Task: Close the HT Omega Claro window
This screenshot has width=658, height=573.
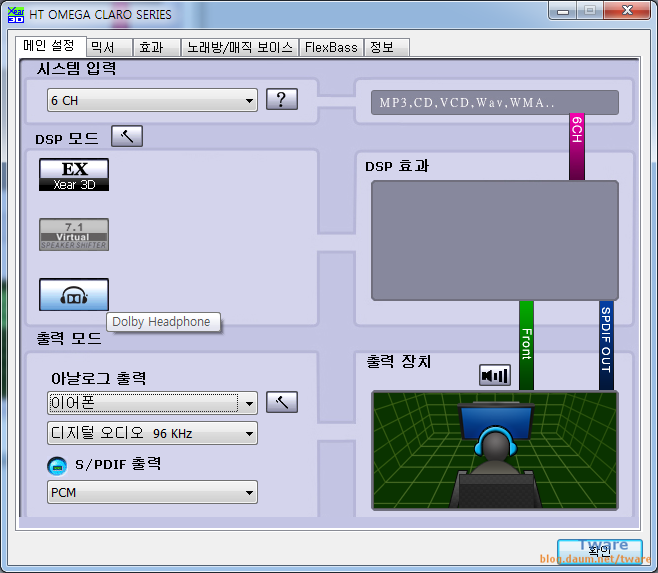Action: tap(627, 10)
